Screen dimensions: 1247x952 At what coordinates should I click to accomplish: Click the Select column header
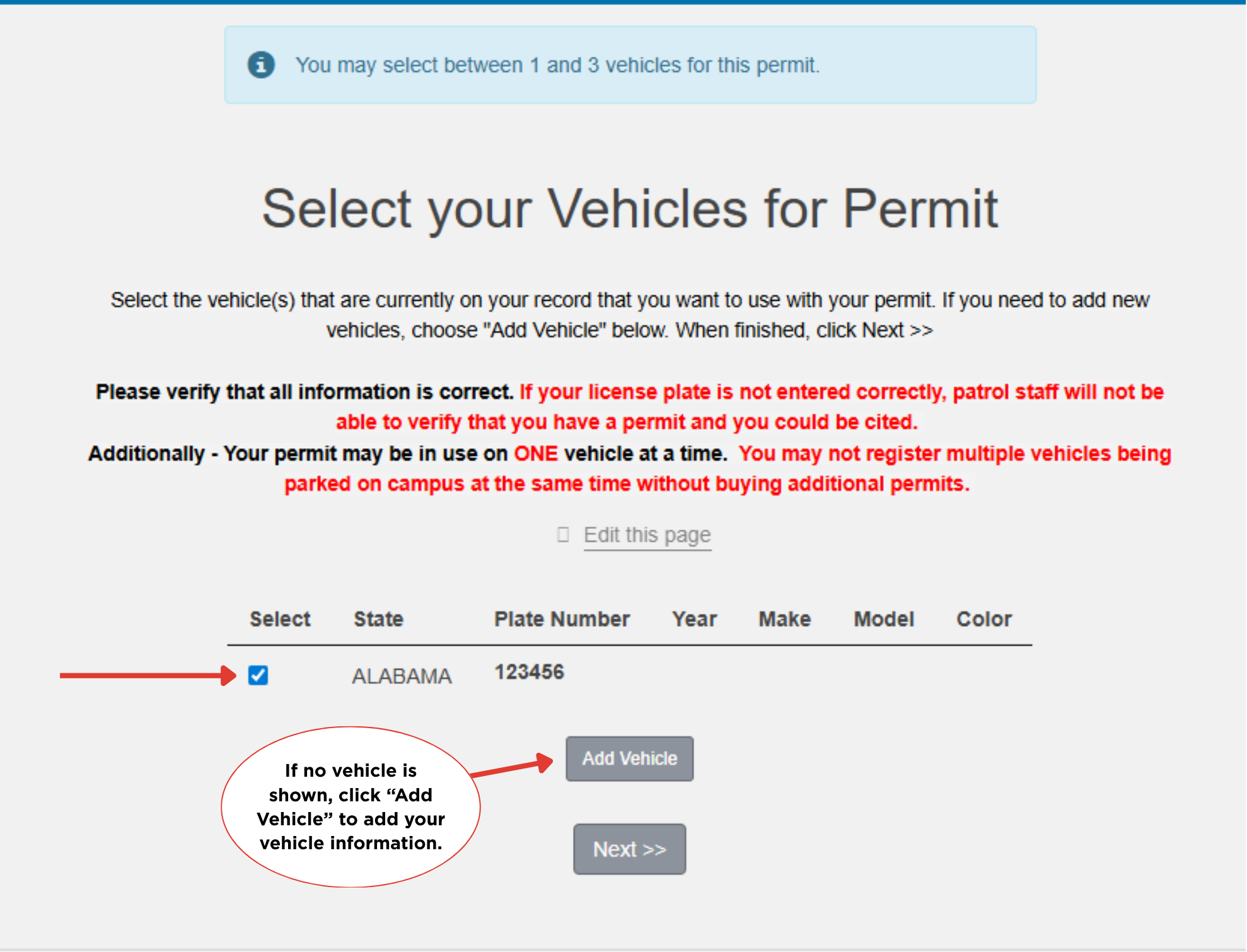pos(279,618)
